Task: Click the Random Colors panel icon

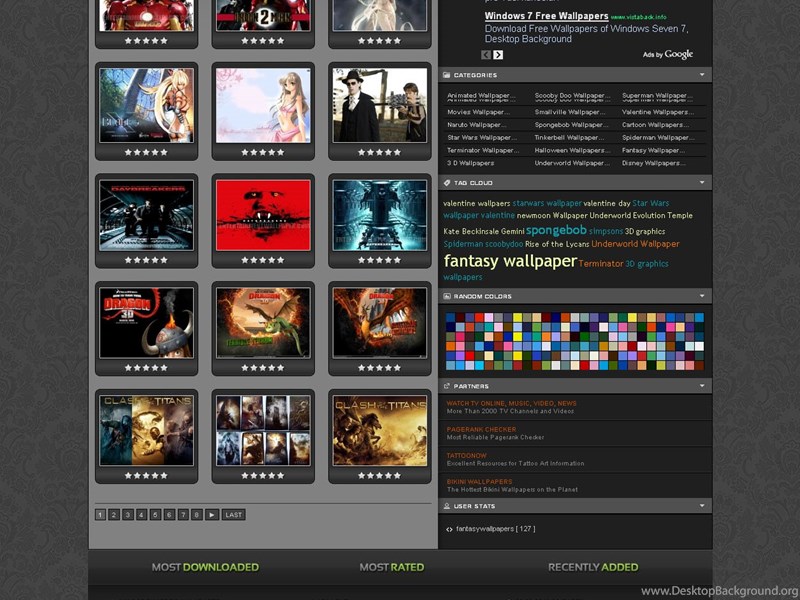Action: pyautogui.click(x=447, y=296)
